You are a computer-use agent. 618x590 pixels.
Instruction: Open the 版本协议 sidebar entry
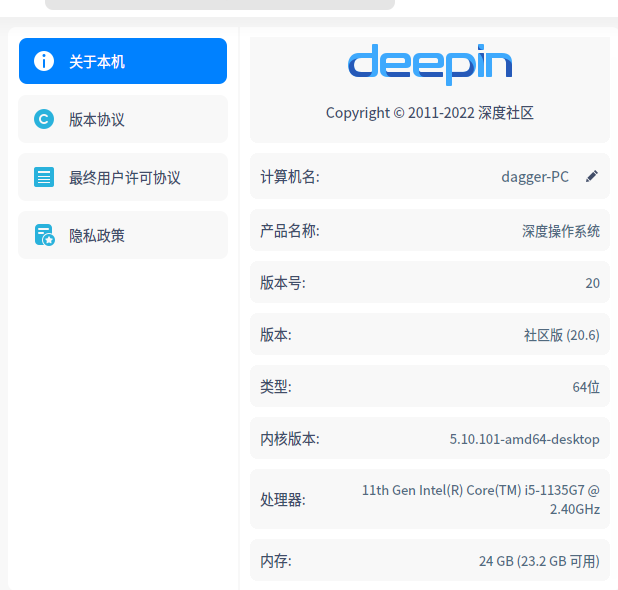123,119
